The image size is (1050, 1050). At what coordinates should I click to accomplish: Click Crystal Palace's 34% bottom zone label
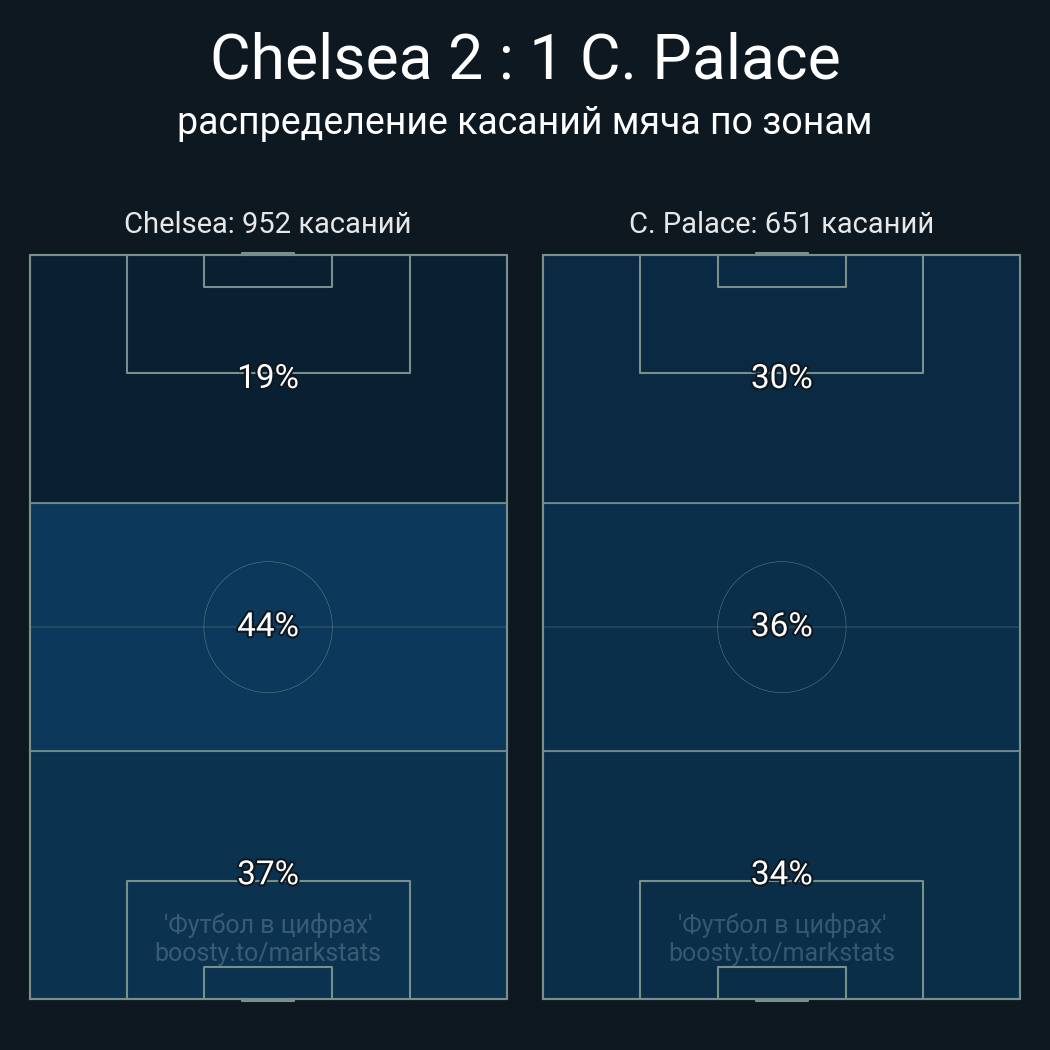(x=781, y=873)
